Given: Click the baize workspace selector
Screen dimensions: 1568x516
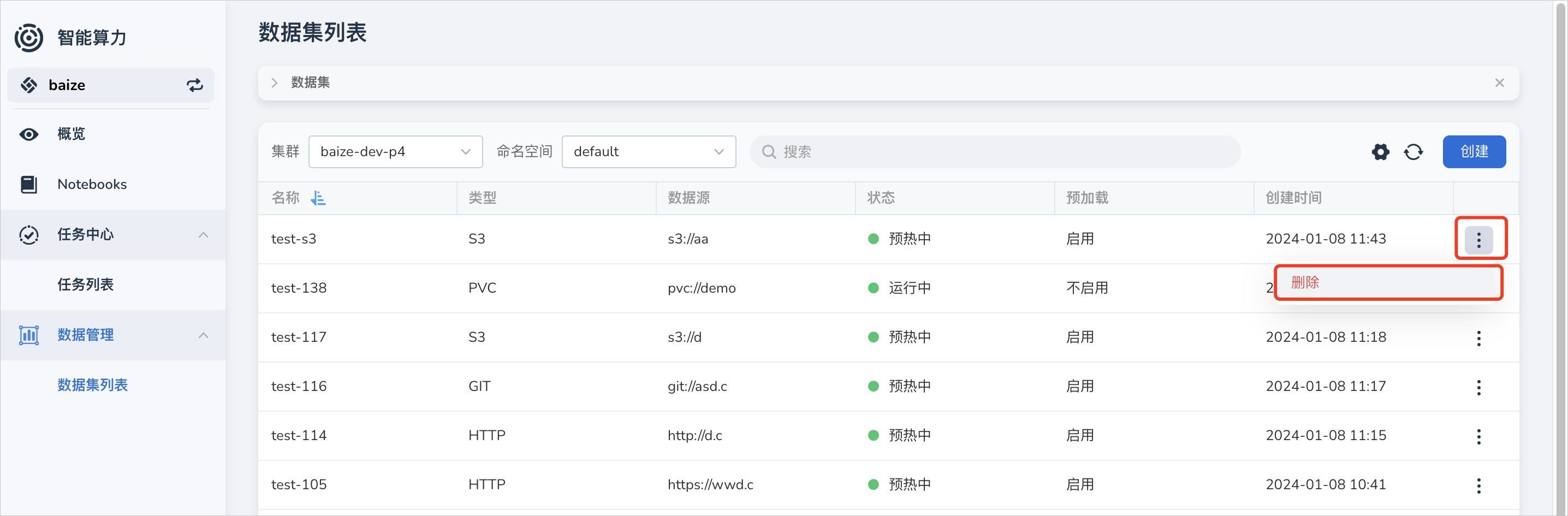Looking at the screenshot, I should tap(111, 85).
